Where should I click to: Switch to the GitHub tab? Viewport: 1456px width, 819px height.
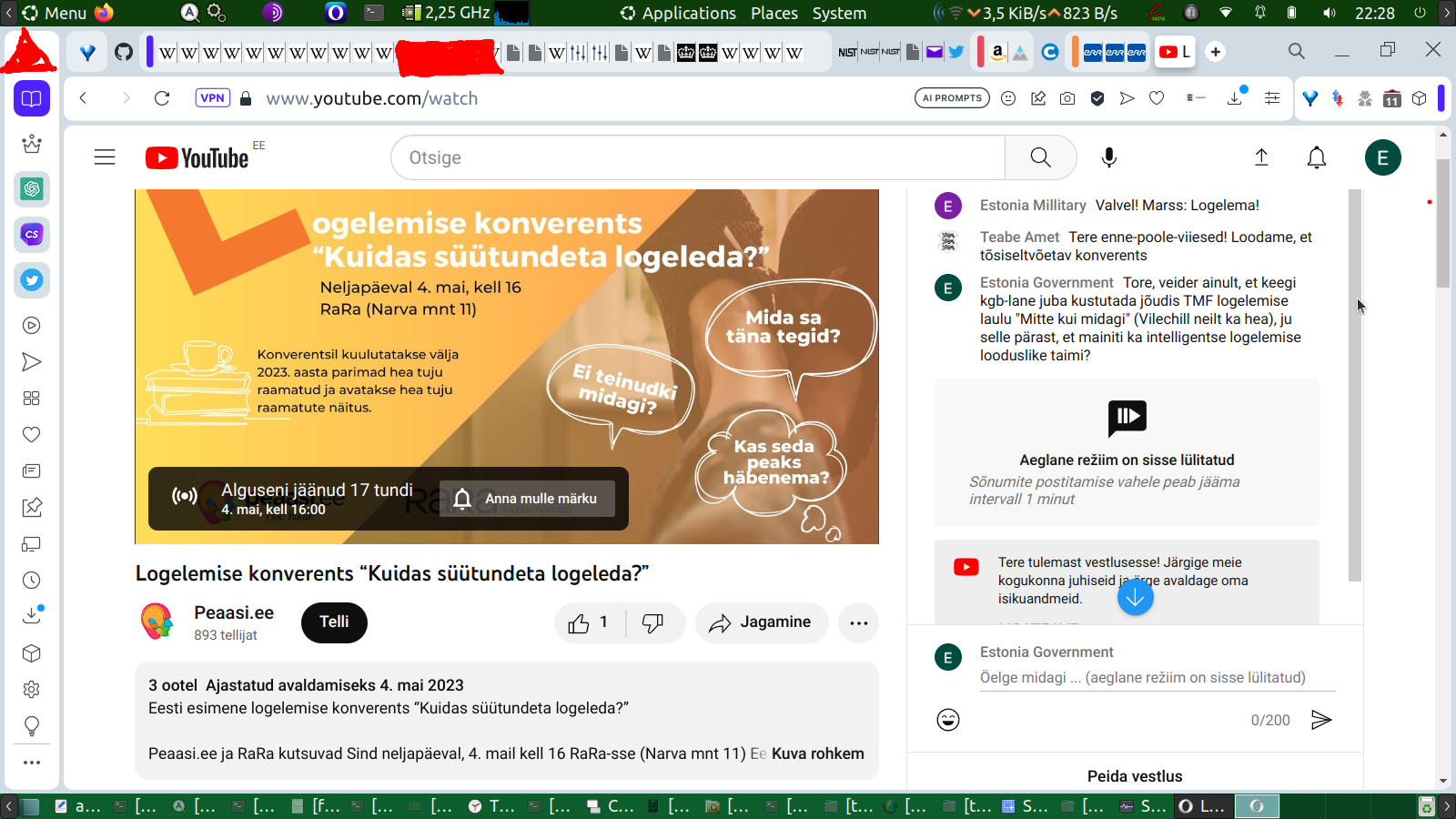coord(124,52)
